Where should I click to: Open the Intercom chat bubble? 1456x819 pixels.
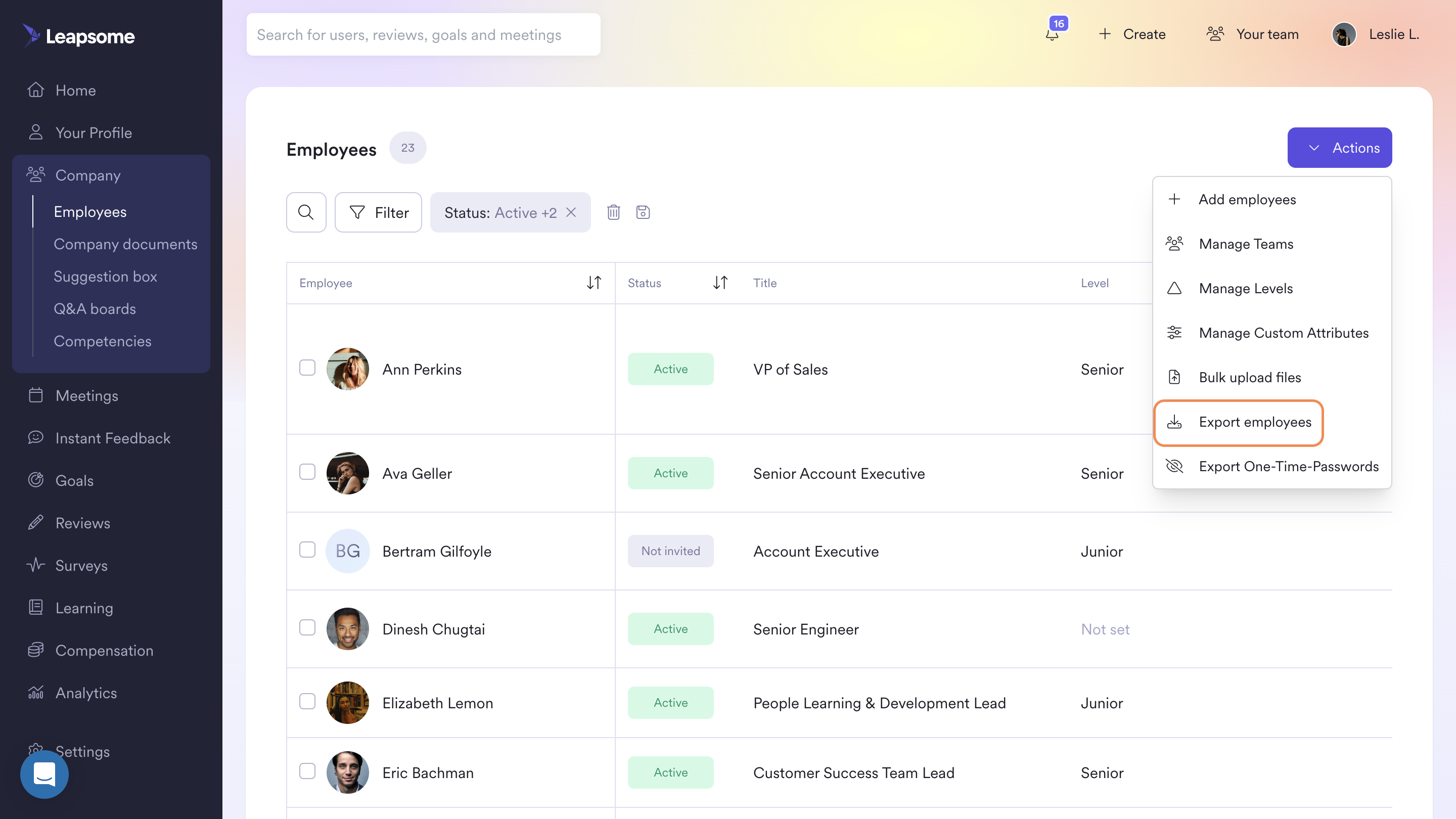(44, 775)
